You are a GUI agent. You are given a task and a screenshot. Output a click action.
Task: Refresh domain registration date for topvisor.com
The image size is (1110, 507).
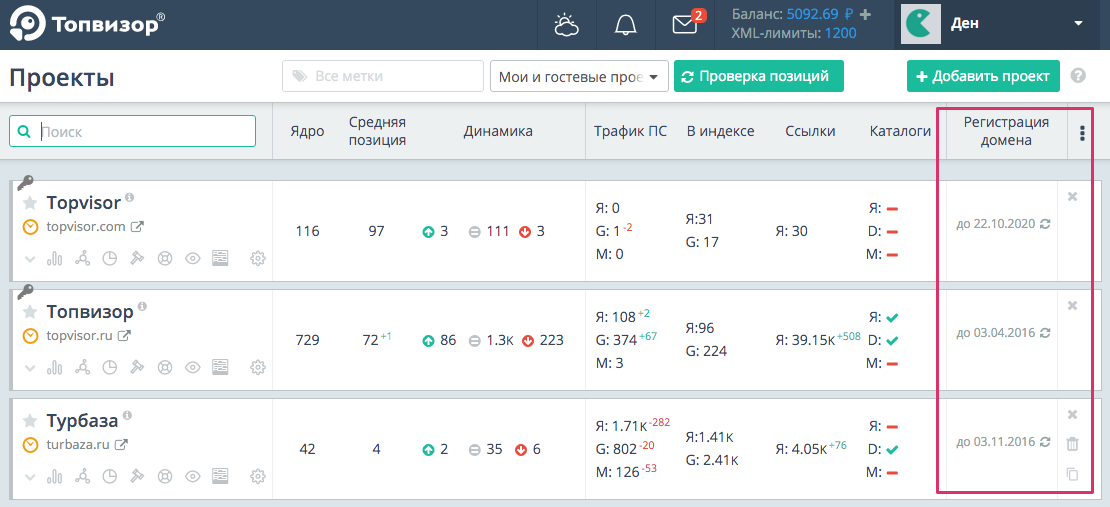(1045, 224)
